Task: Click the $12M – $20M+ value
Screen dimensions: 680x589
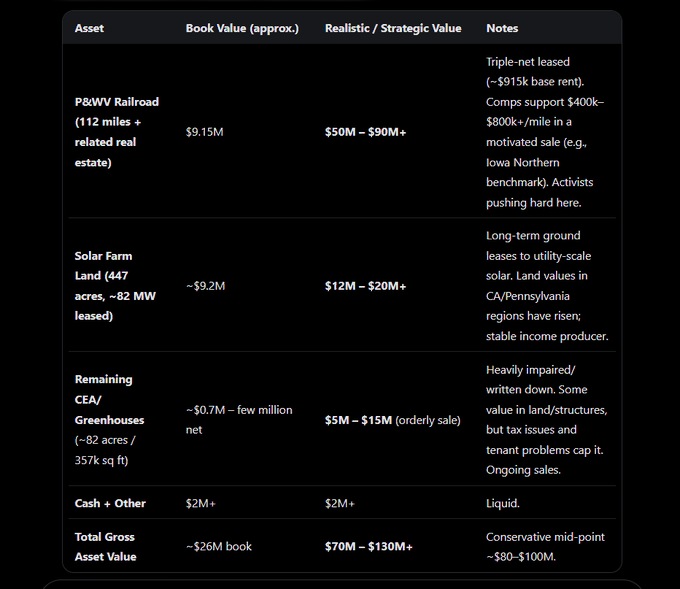Action: (x=366, y=286)
